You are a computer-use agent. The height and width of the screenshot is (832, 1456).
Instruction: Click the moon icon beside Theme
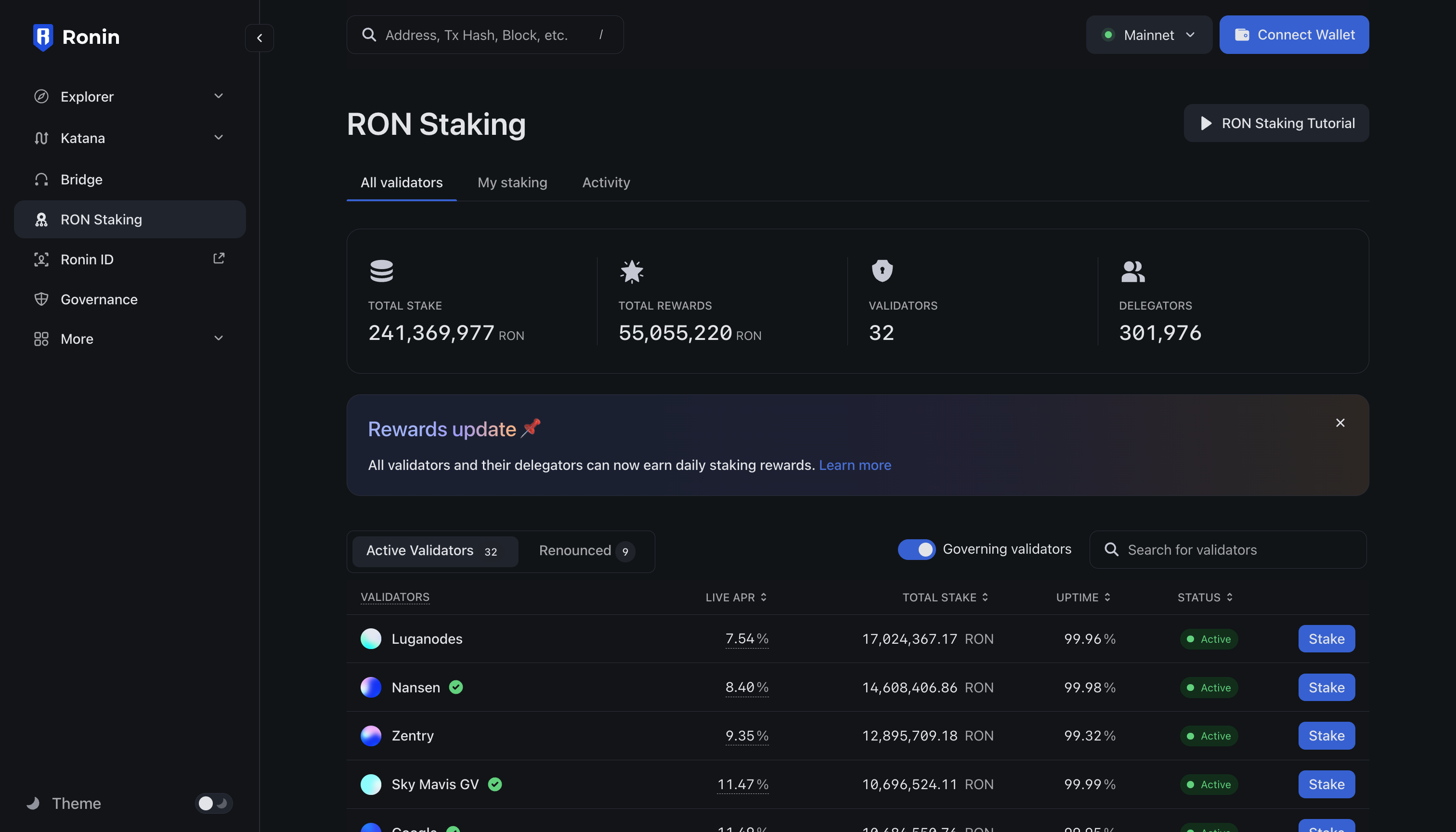(x=33, y=803)
